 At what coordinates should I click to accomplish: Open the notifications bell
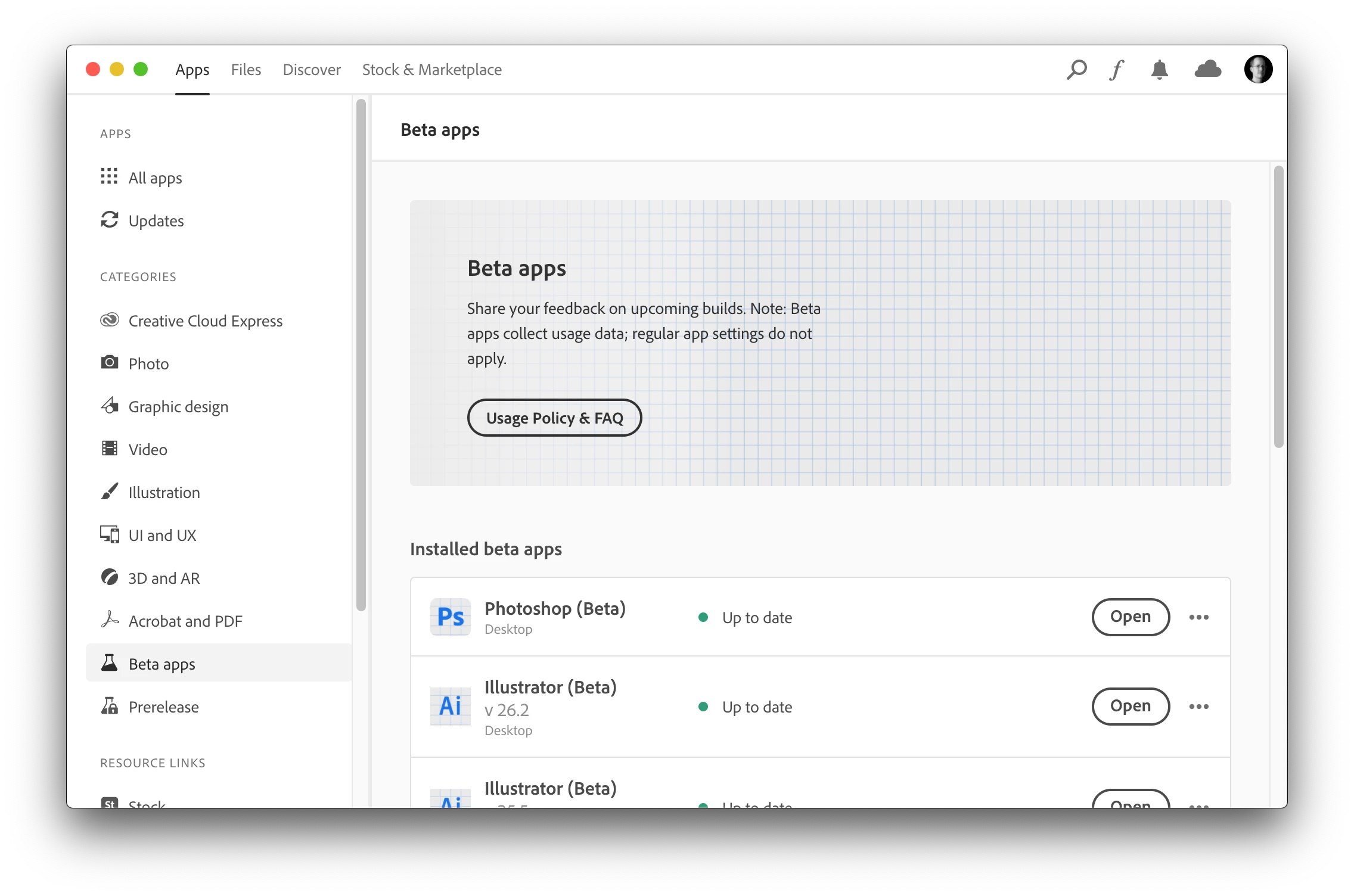(x=1159, y=70)
